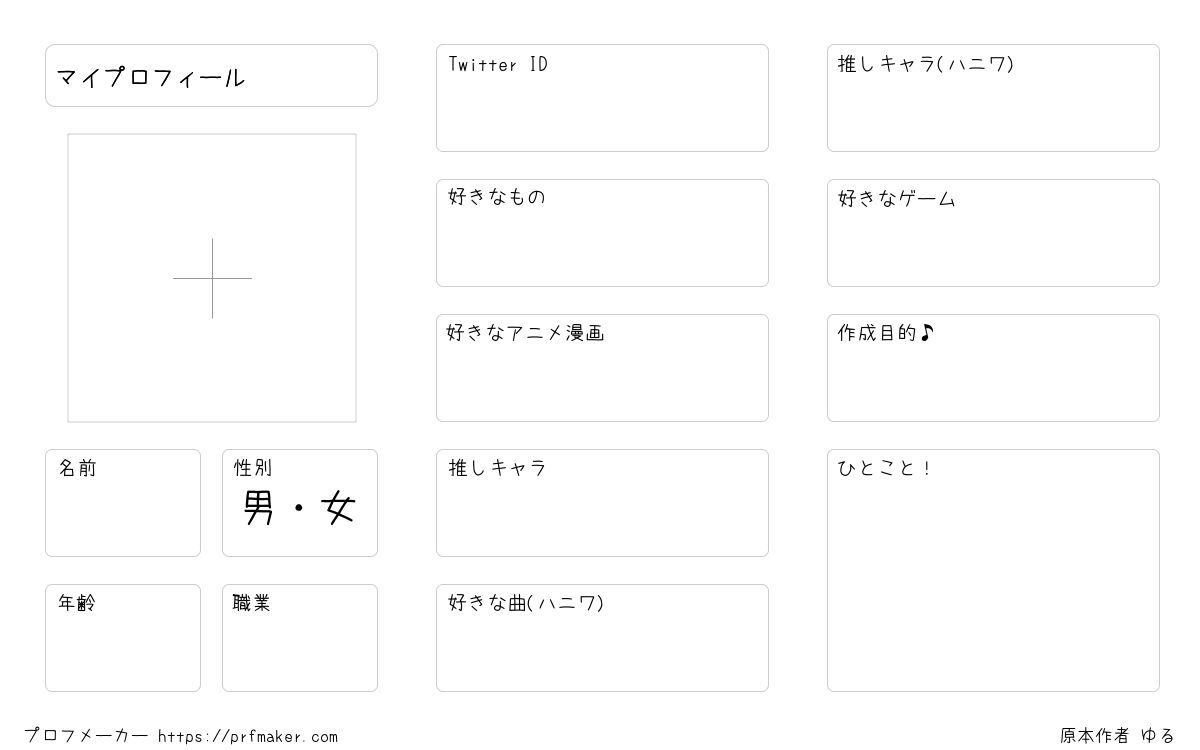The height and width of the screenshot is (750, 1200).
Task: Click the 好きな曲(ハニワ) field
Action: [602, 638]
